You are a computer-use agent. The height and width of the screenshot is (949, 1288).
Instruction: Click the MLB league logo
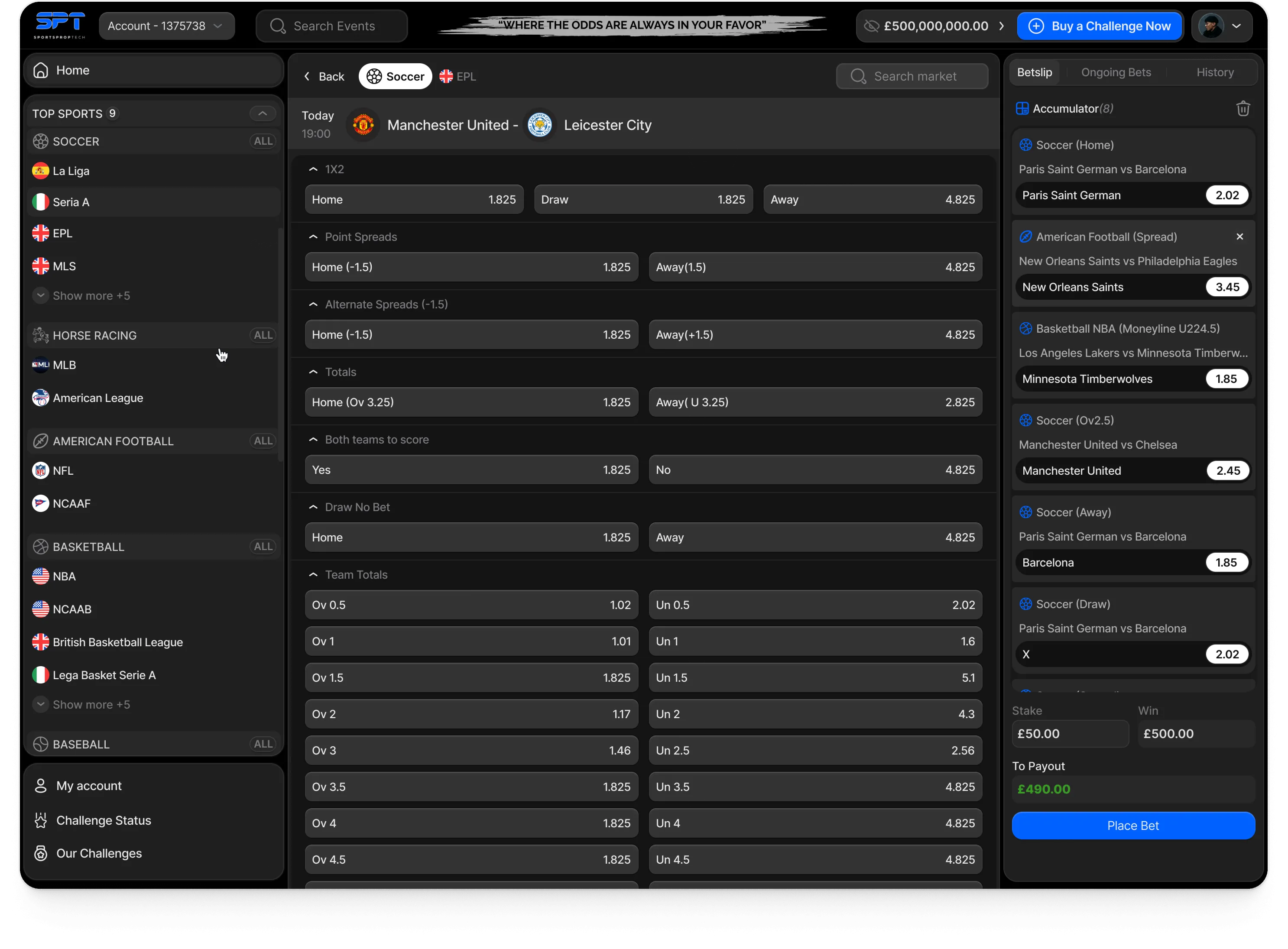[x=40, y=365]
